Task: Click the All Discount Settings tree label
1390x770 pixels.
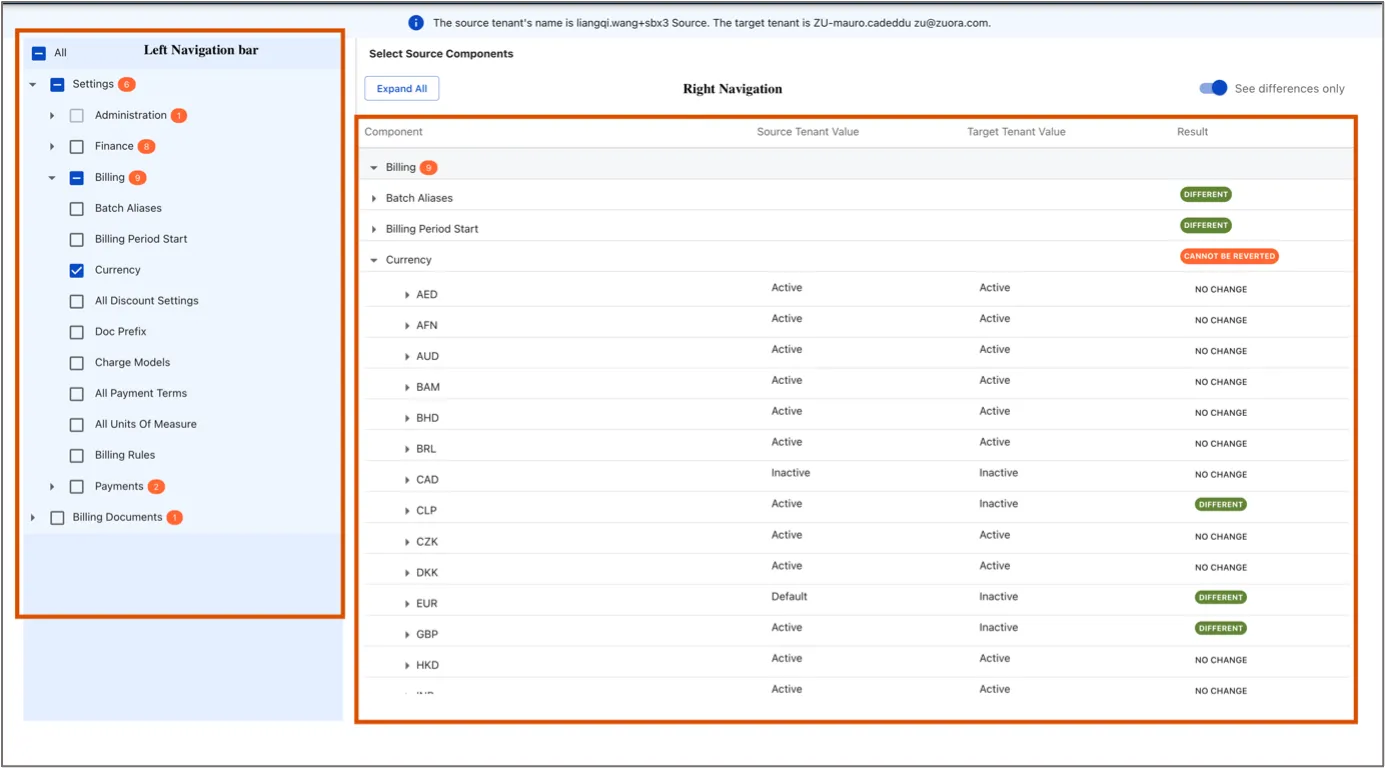Action: click(147, 301)
